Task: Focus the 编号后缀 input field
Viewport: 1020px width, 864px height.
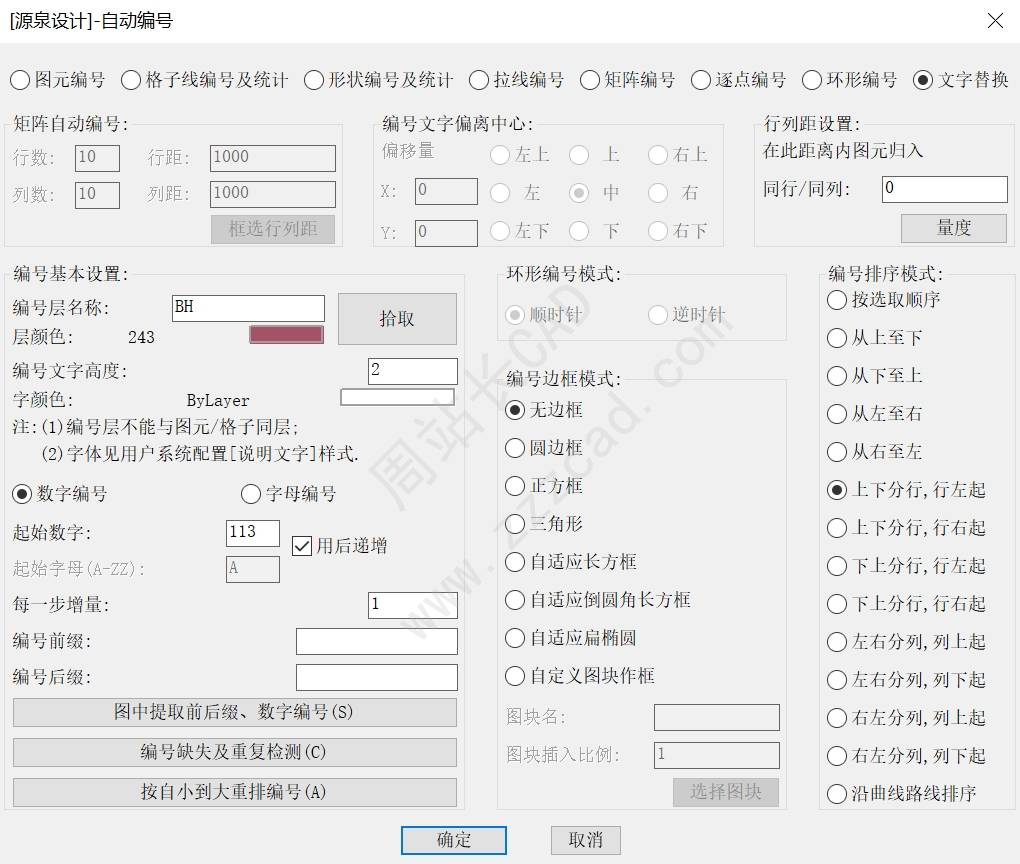Action: (x=377, y=677)
